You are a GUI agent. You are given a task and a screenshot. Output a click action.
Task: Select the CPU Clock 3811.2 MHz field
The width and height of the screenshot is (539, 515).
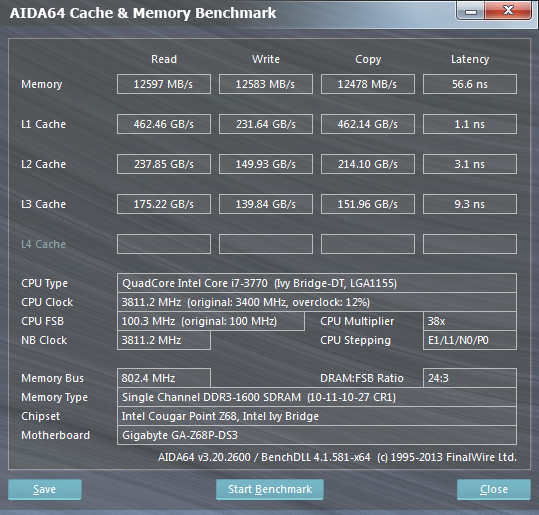coord(317,302)
